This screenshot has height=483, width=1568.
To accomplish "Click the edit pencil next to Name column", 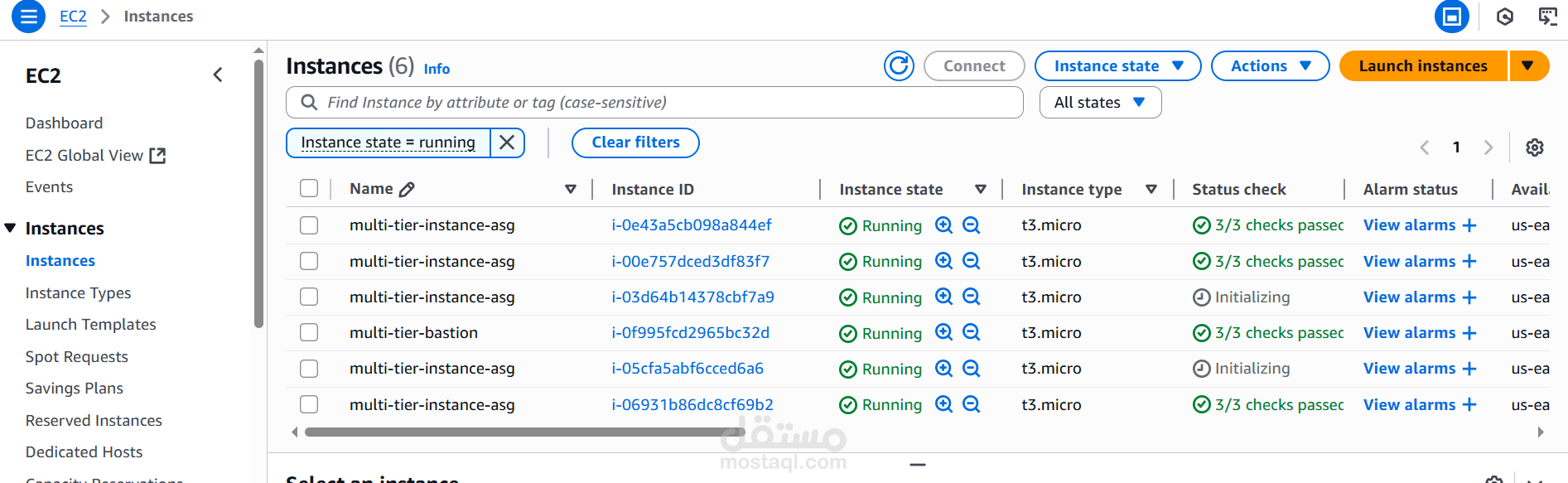I will point(407,190).
